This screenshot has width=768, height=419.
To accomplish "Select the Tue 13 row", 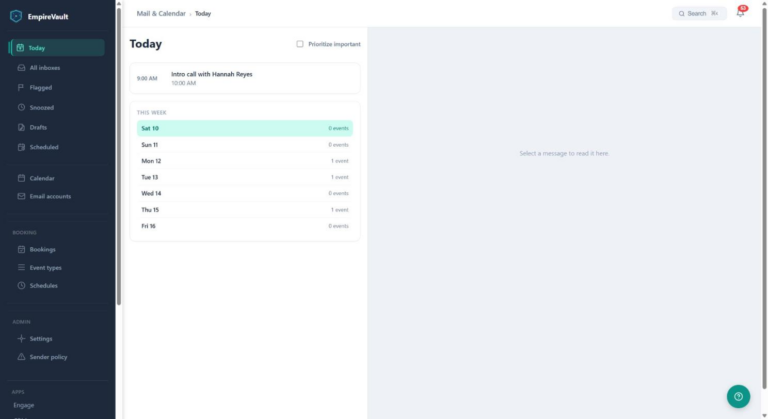I will (x=245, y=177).
